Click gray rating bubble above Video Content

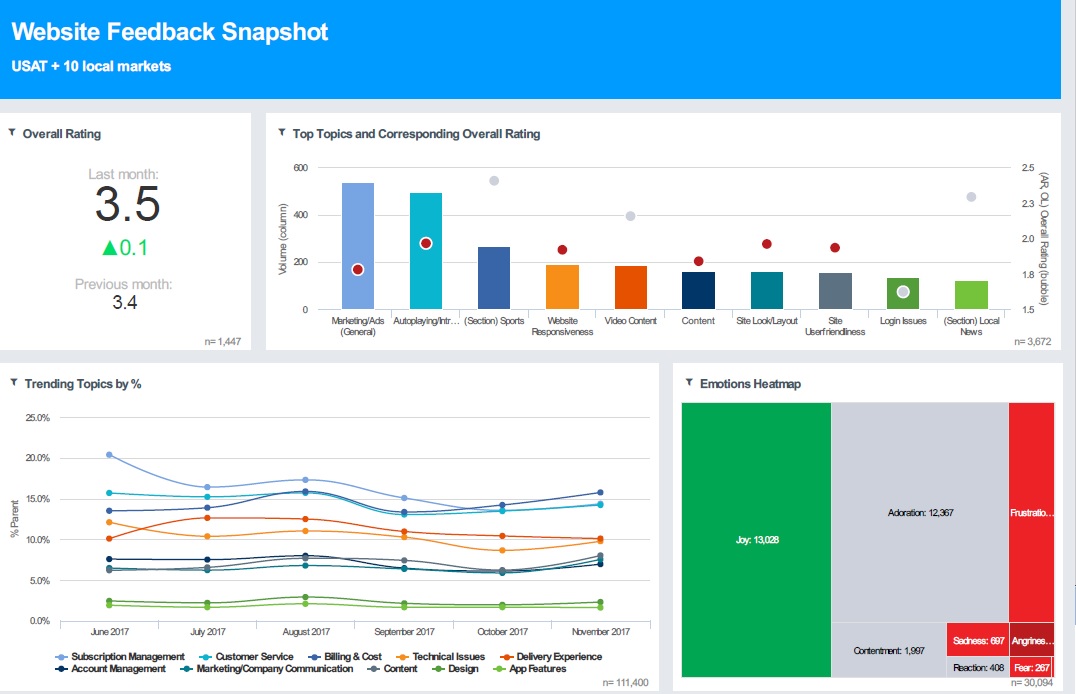click(x=631, y=216)
